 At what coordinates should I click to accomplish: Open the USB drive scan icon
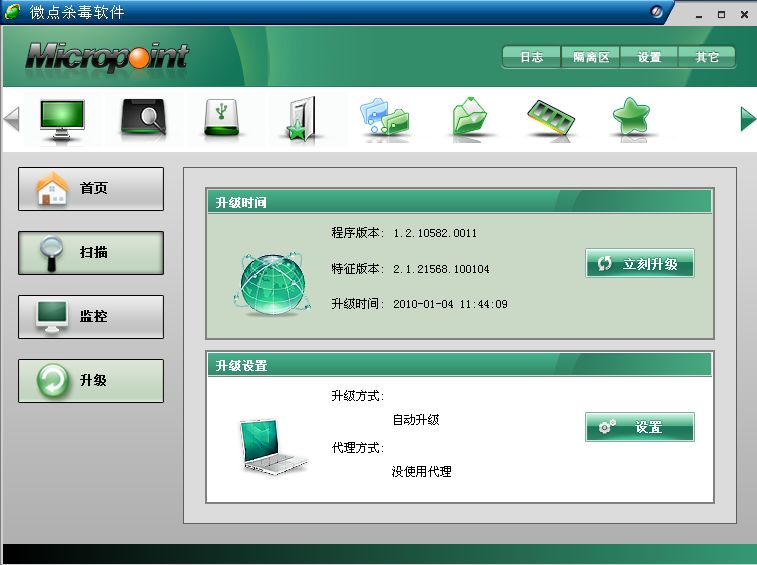tap(222, 117)
